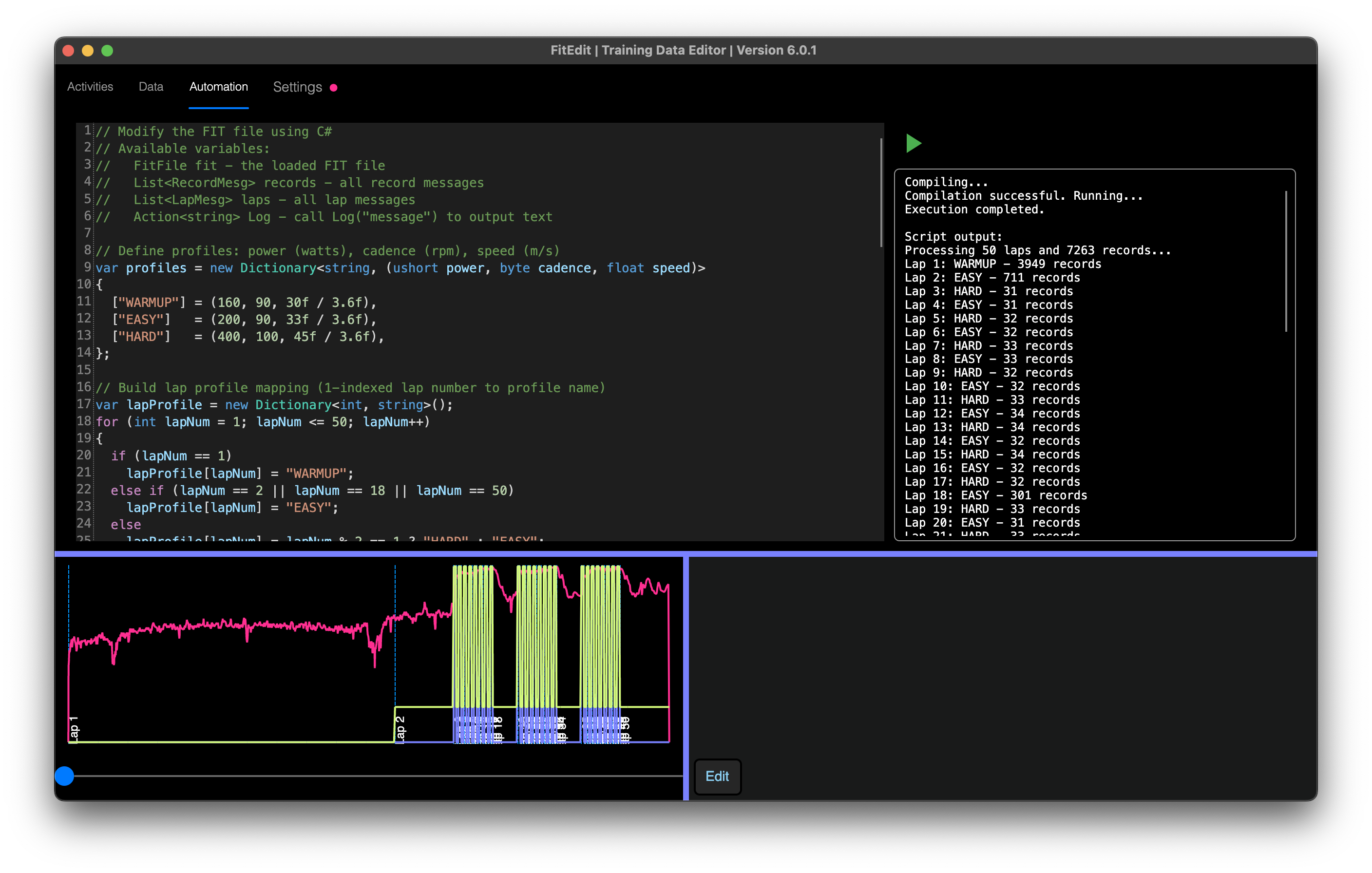Run the script with the green play button

click(x=914, y=143)
